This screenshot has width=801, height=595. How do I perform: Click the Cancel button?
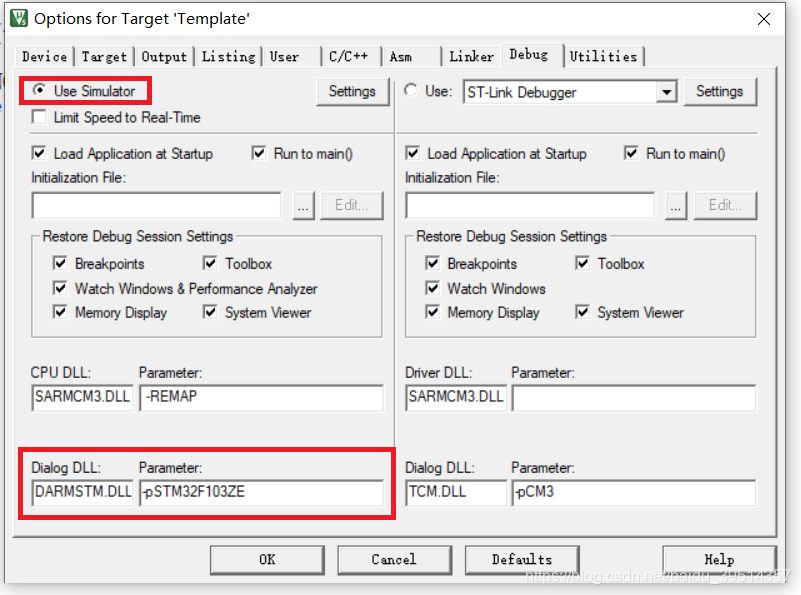point(394,560)
